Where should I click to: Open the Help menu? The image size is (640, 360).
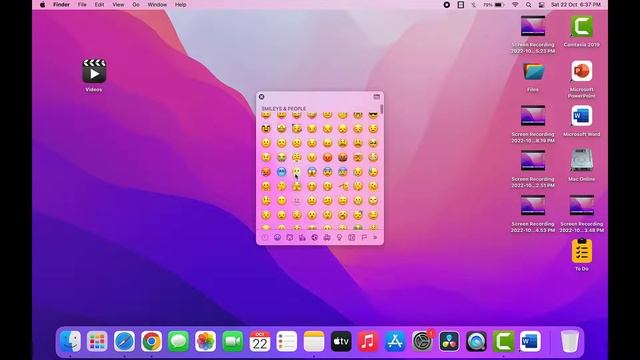point(180,4)
